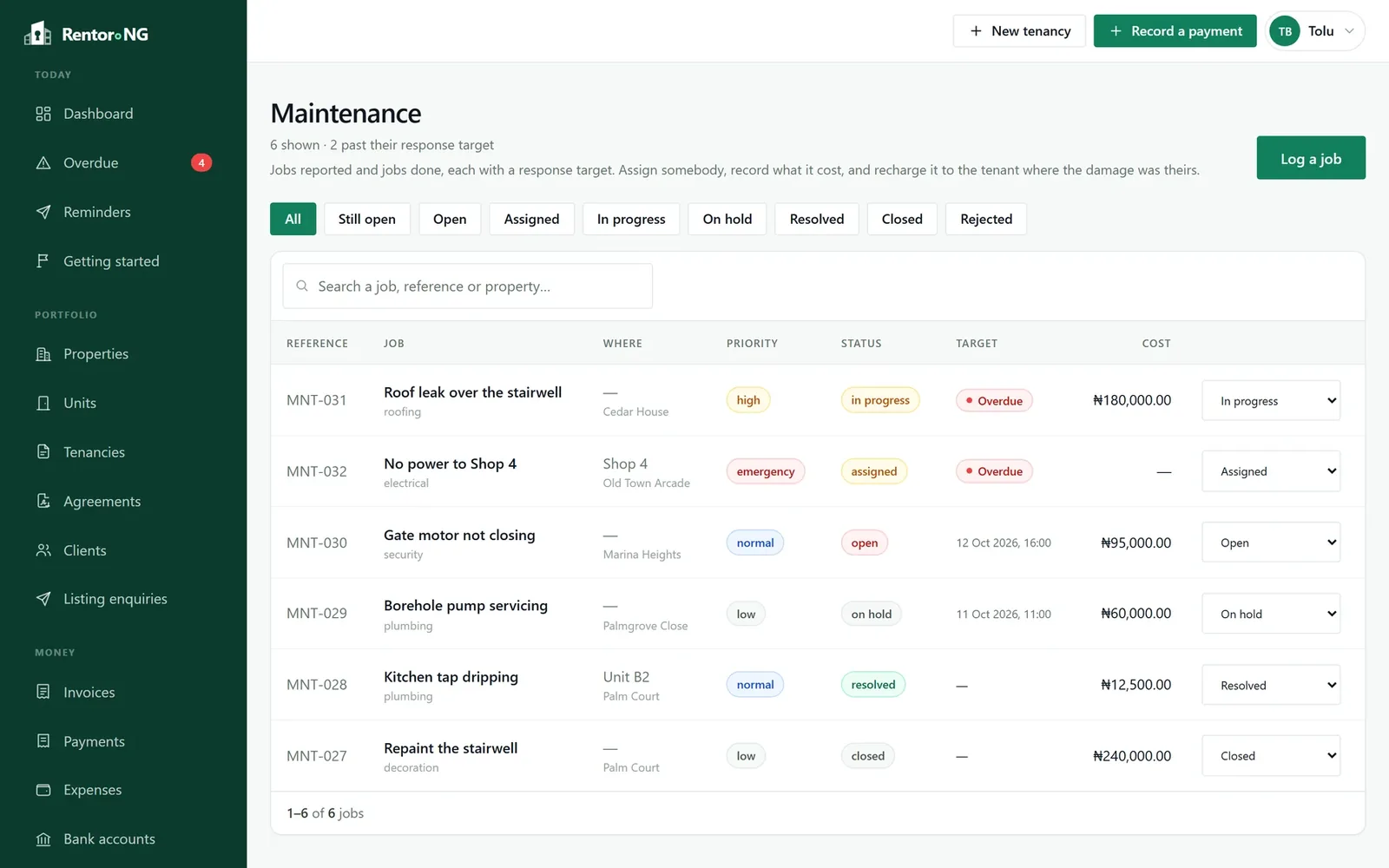Open Borehole pump servicing job

[x=466, y=606]
